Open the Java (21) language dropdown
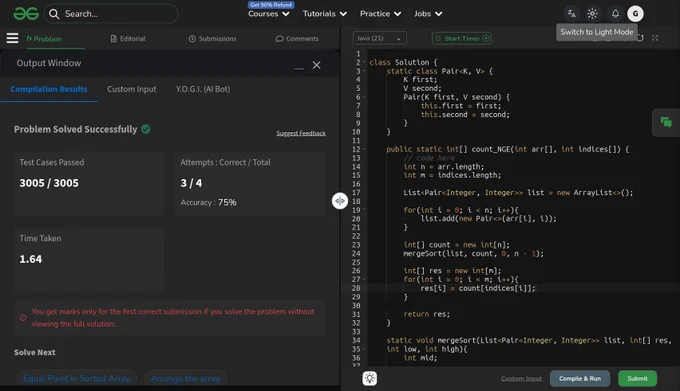 (x=379, y=38)
